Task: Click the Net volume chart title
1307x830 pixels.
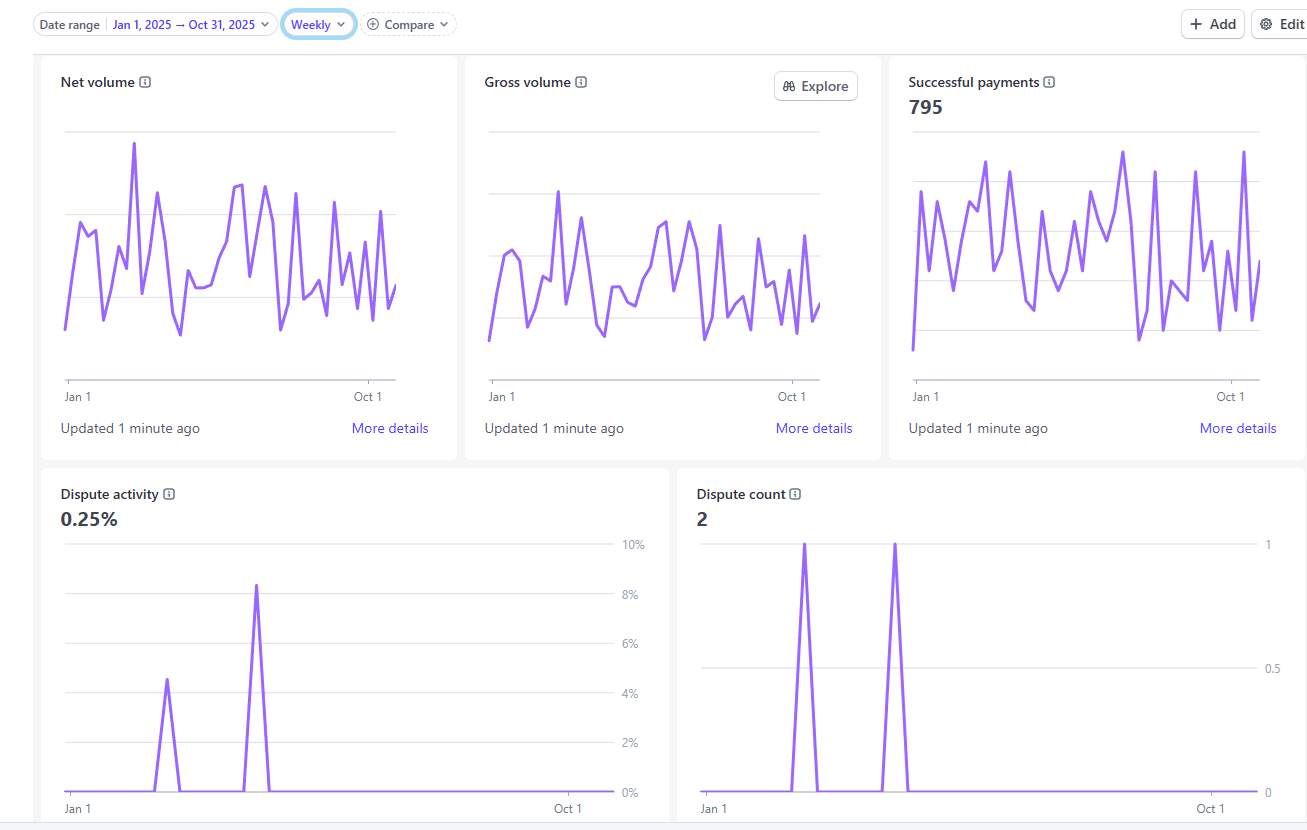Action: (x=97, y=83)
